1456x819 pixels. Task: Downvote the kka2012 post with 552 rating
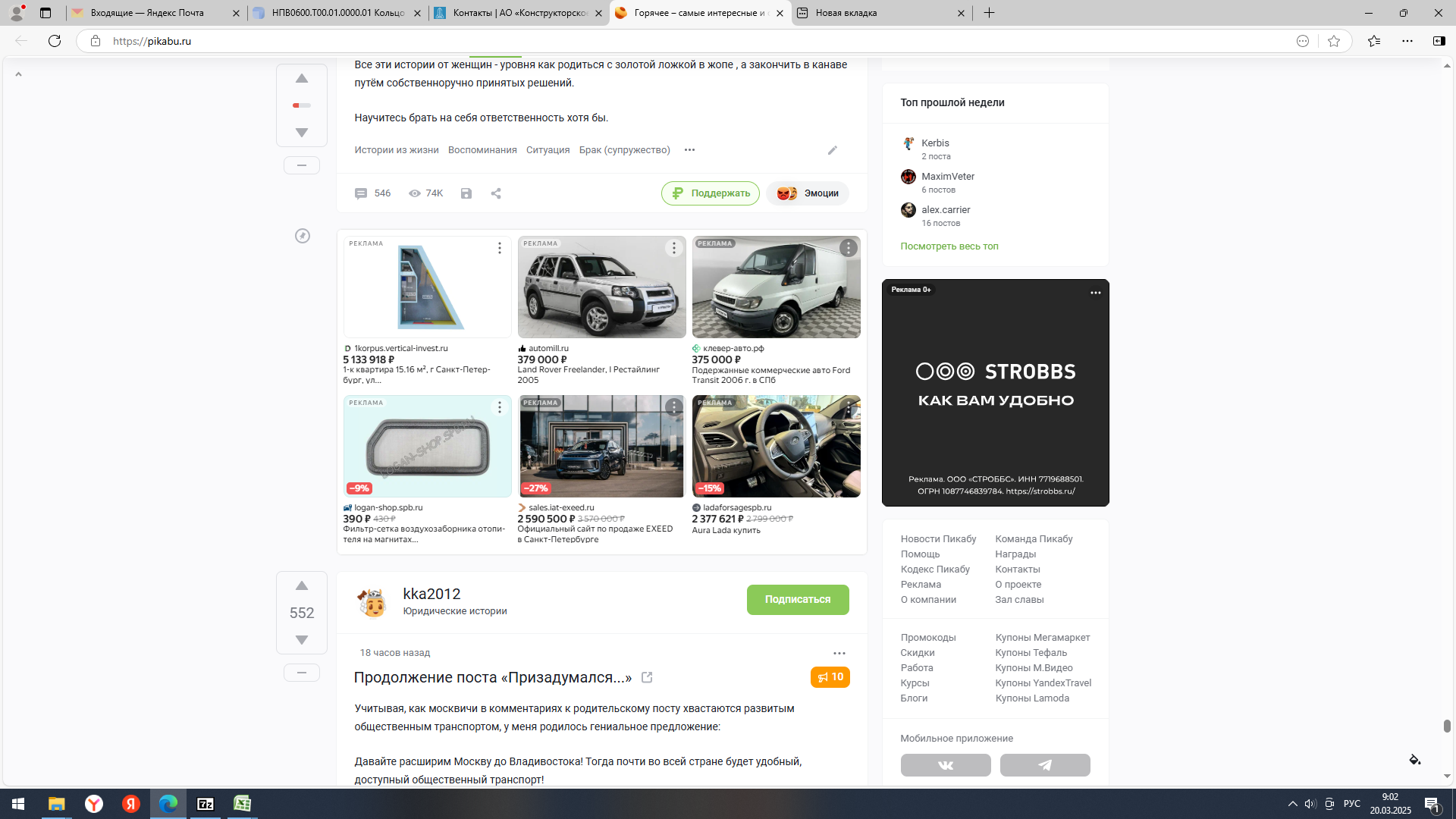pos(301,640)
